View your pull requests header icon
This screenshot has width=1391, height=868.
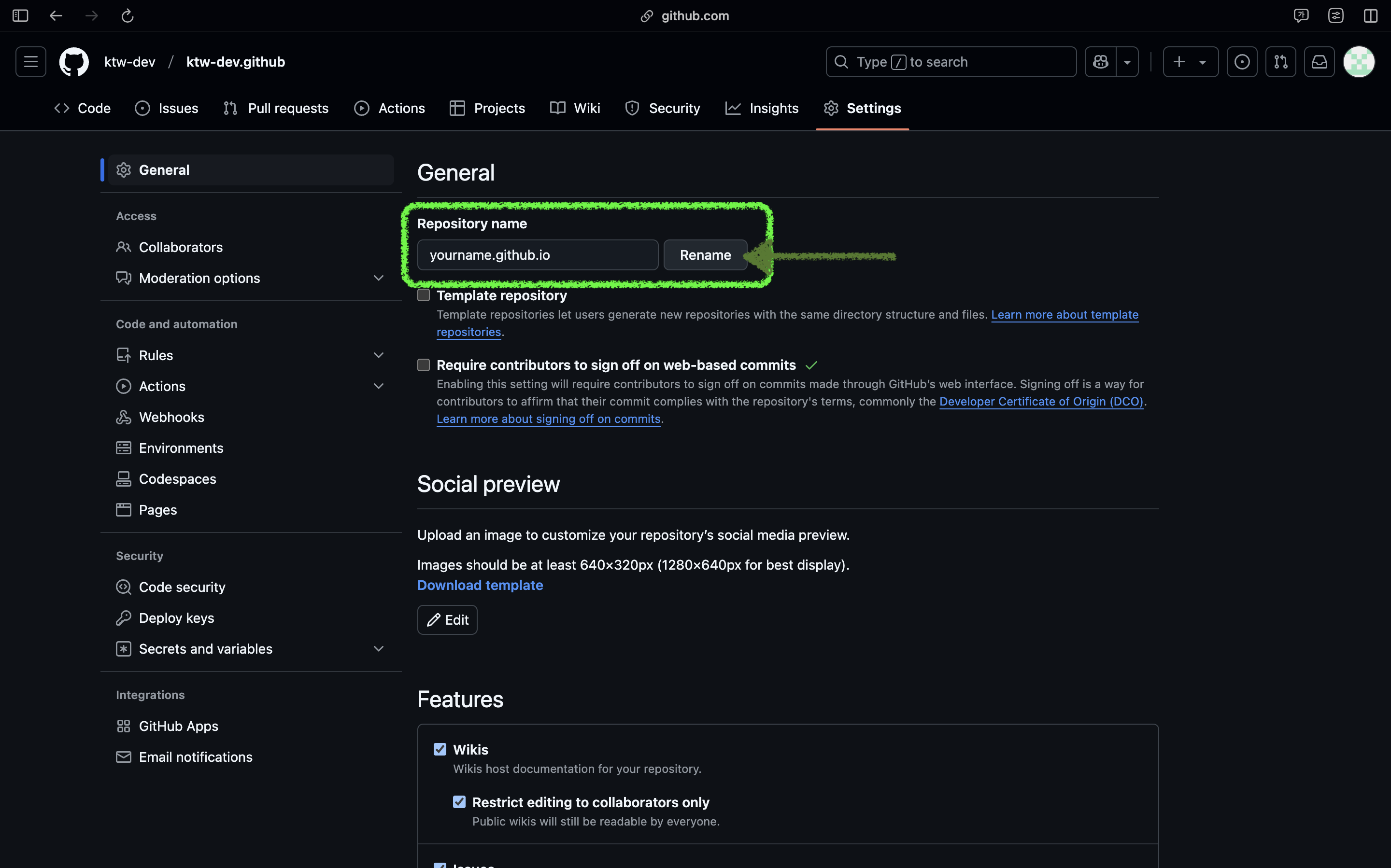pos(1281,61)
